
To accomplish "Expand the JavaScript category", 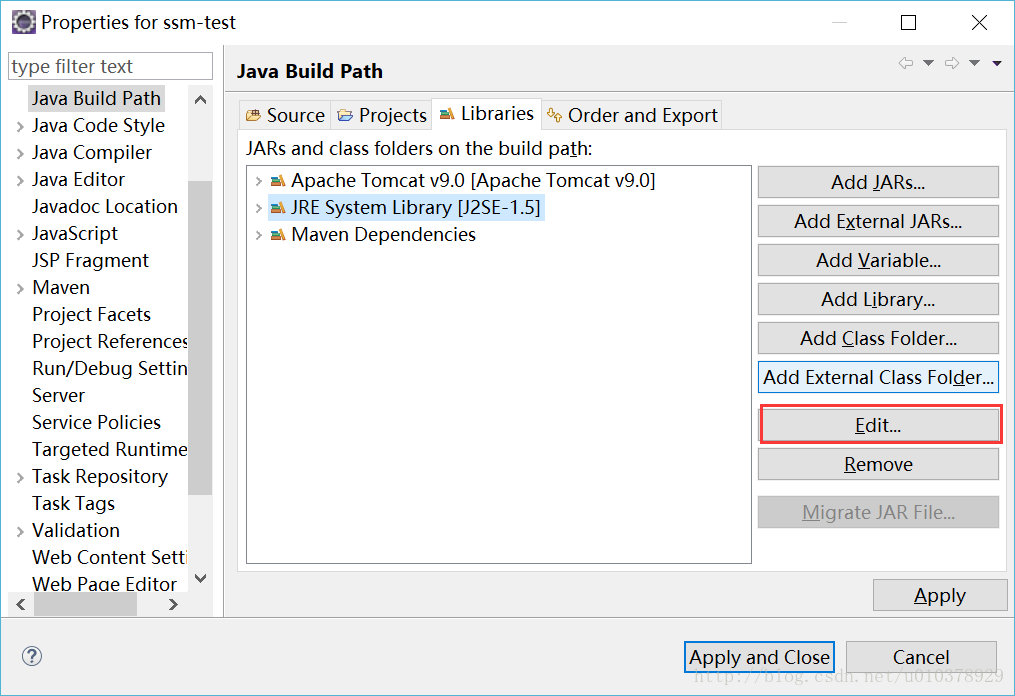I will [x=20, y=234].
